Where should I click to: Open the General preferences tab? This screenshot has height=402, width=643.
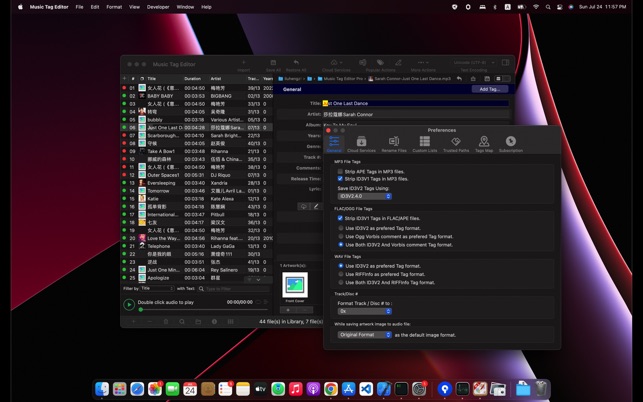pos(334,144)
